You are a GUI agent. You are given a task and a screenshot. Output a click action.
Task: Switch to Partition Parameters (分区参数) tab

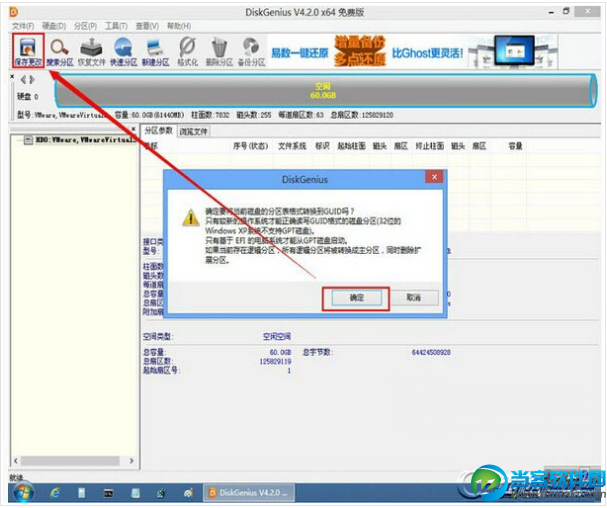[158, 131]
